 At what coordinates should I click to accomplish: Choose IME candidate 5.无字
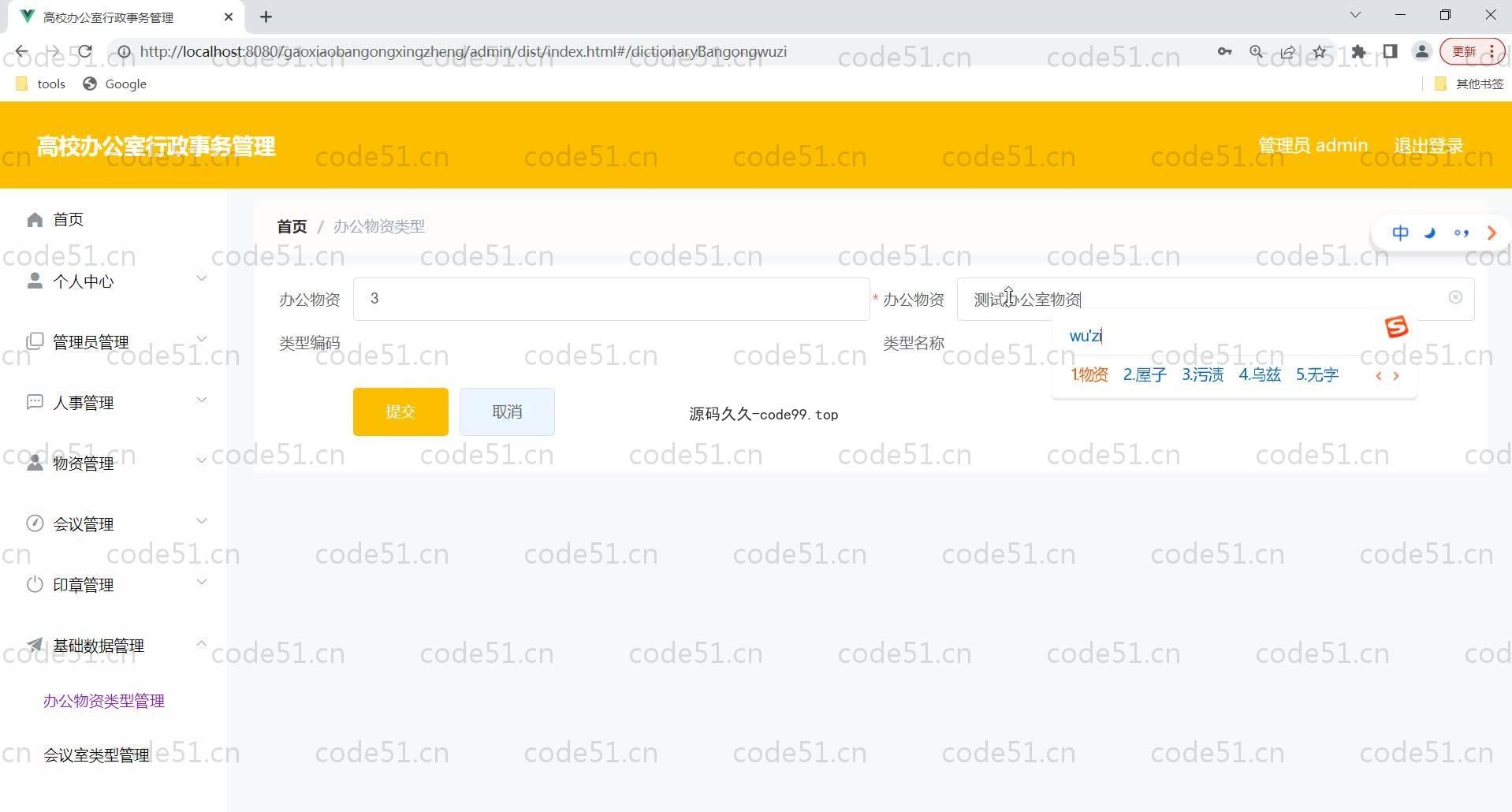(1317, 375)
